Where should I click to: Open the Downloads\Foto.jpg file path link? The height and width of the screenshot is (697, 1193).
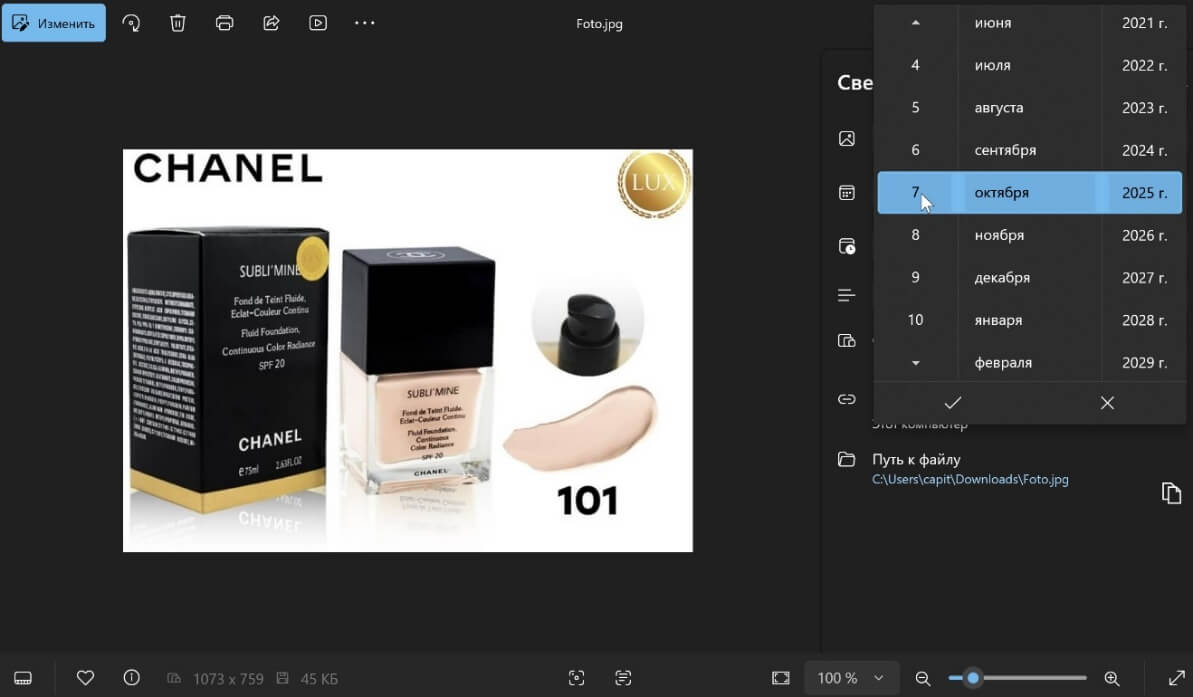point(970,480)
